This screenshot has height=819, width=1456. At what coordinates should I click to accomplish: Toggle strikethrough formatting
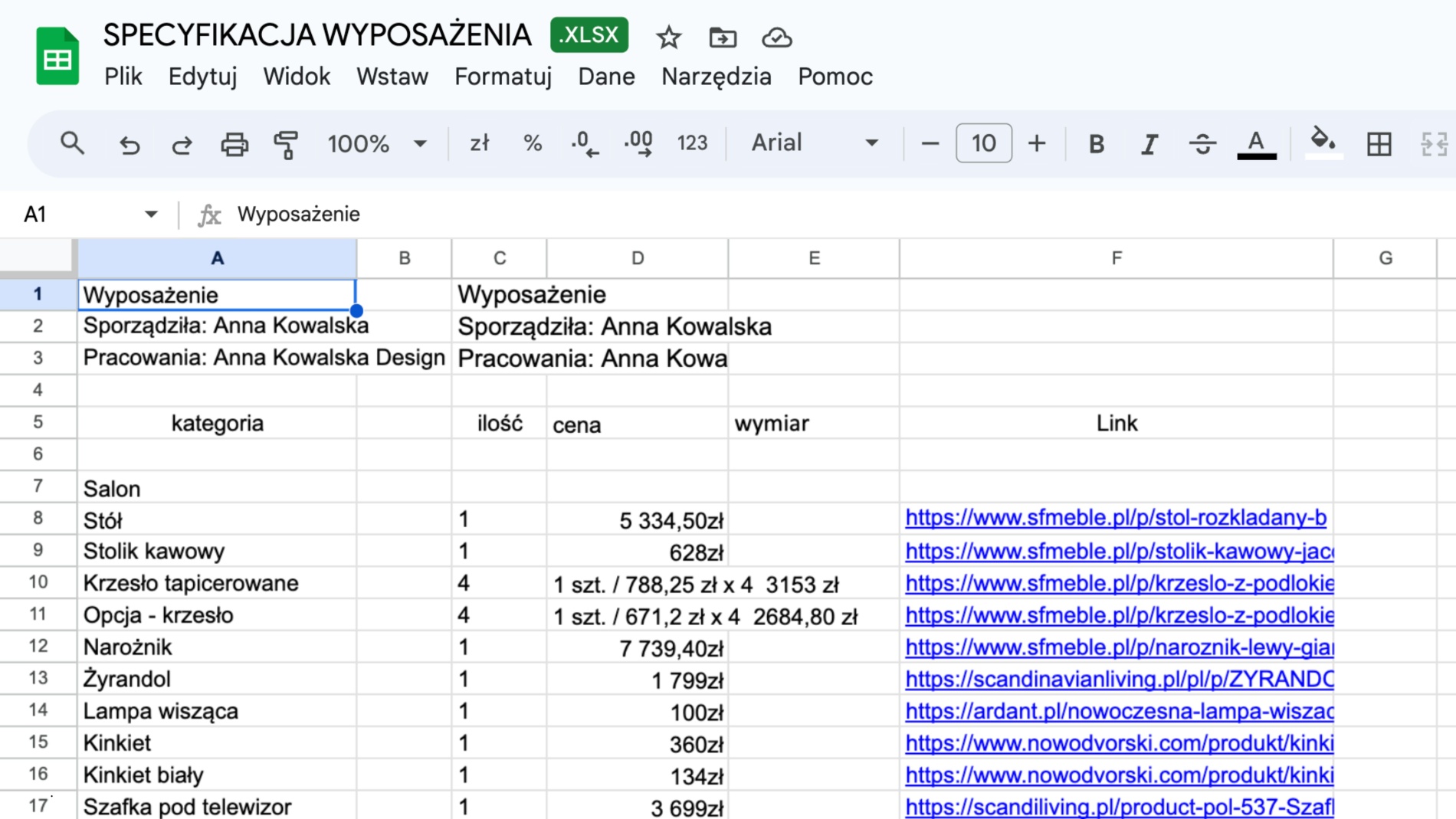pos(1202,143)
